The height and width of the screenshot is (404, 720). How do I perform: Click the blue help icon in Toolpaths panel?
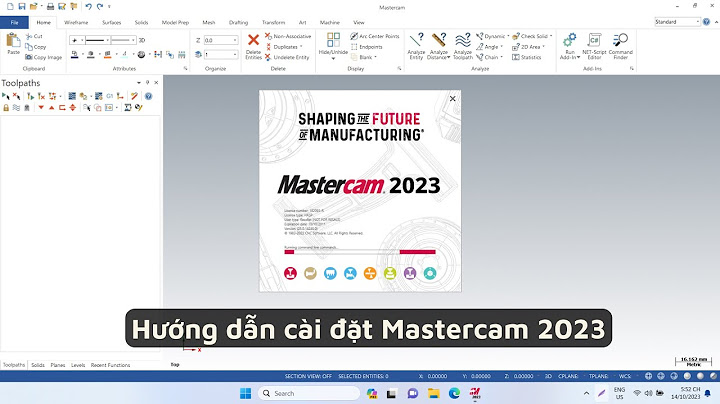click(148, 96)
